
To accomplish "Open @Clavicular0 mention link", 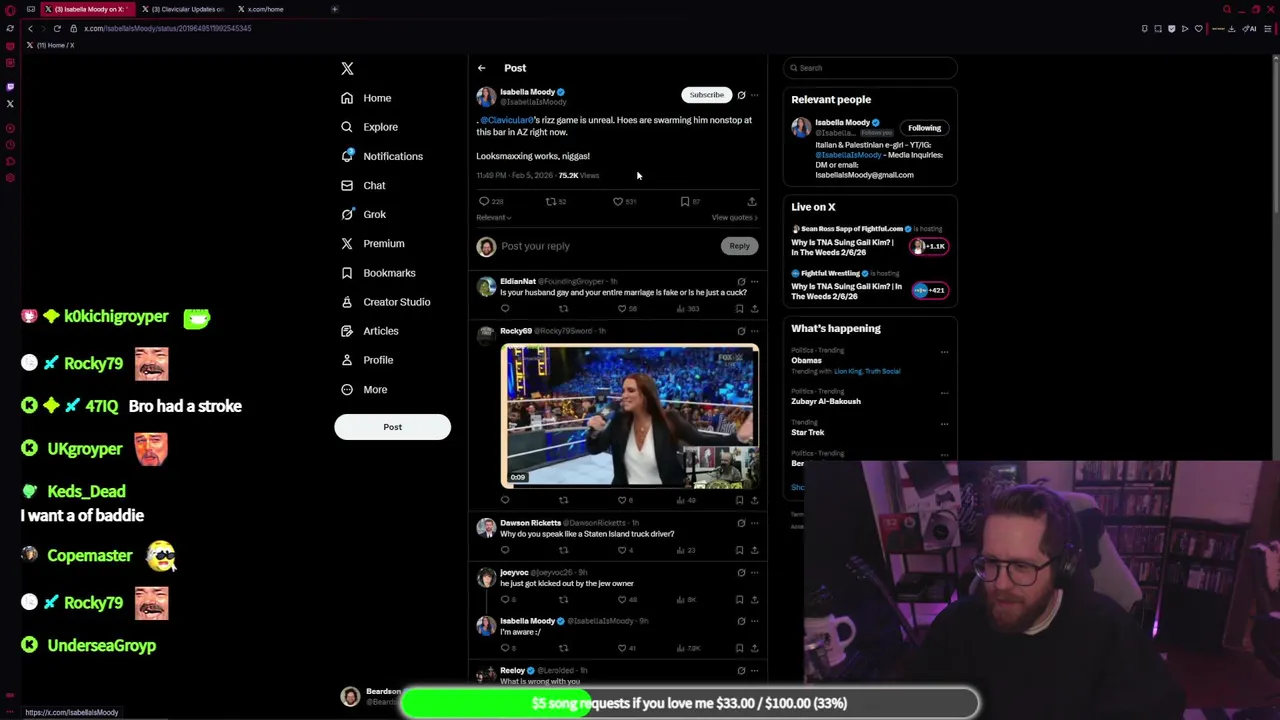I will 507,120.
